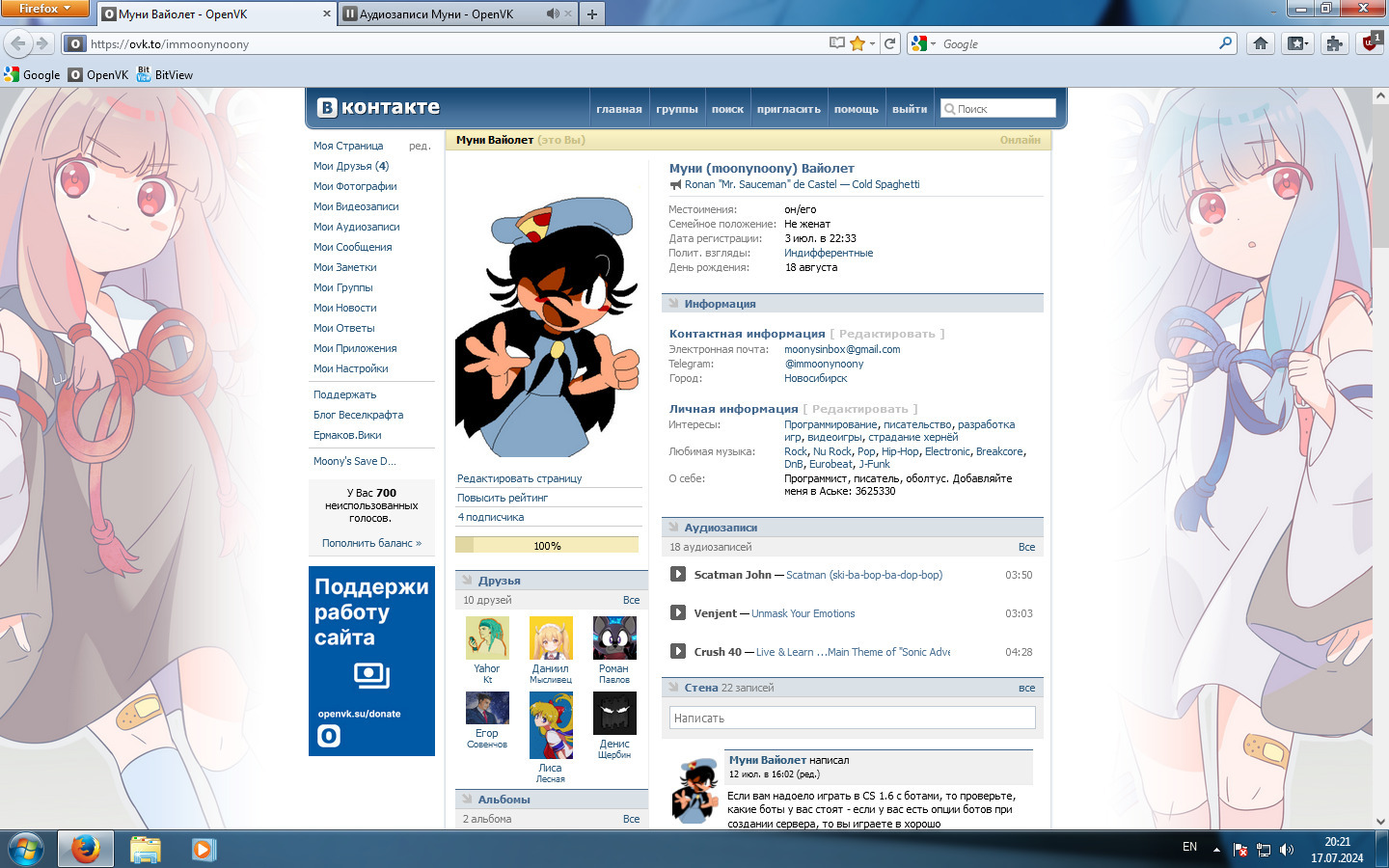Screen dimensions: 1389x868
Task: Switch to the Муни Вайолет - OpenVK tab
Action: 216,14
